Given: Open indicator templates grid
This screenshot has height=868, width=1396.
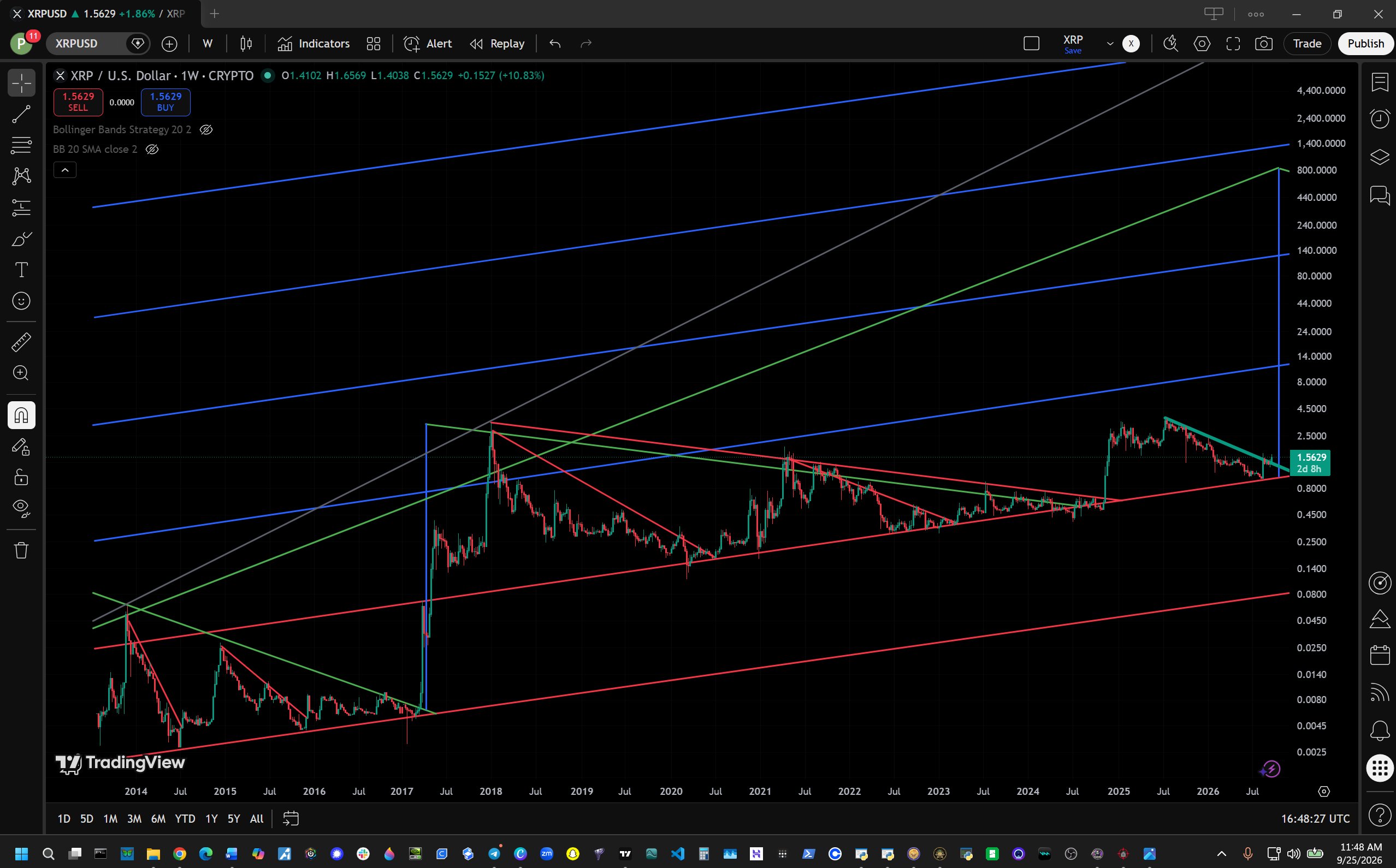Looking at the screenshot, I should (x=373, y=44).
